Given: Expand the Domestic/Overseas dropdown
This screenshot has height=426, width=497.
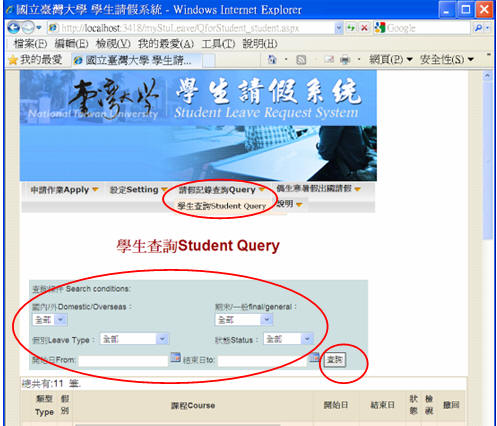Looking at the screenshot, I should click(60, 320).
